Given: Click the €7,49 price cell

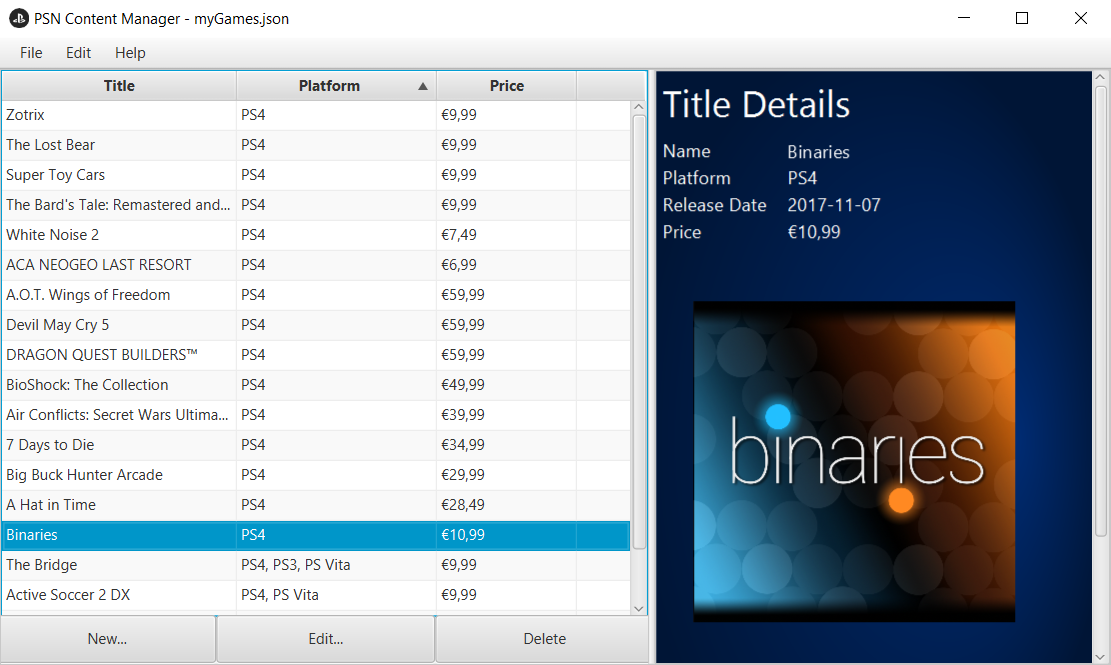Looking at the screenshot, I should click(507, 234).
